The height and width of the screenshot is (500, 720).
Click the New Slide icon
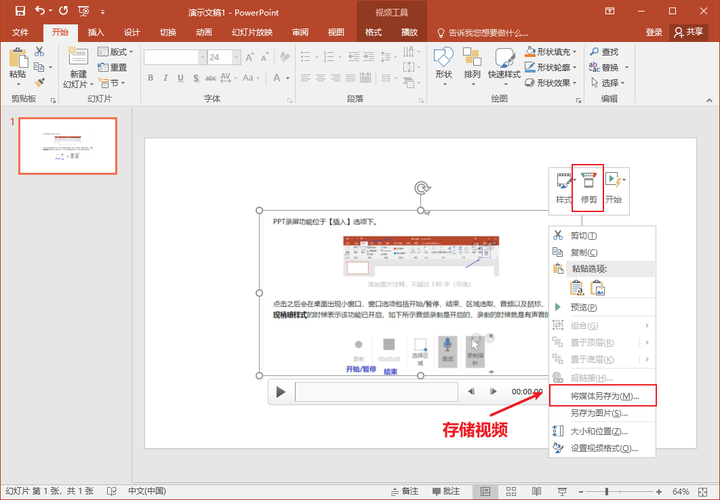click(78, 57)
